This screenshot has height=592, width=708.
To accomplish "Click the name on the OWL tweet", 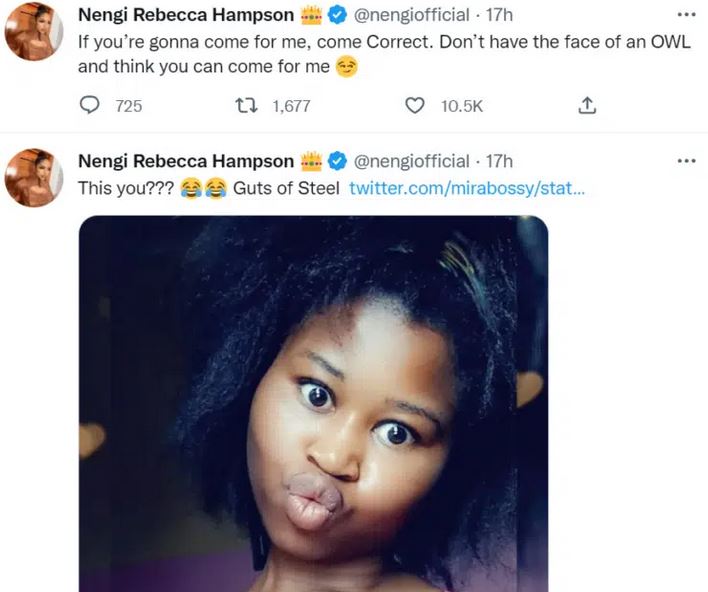I will [186, 17].
